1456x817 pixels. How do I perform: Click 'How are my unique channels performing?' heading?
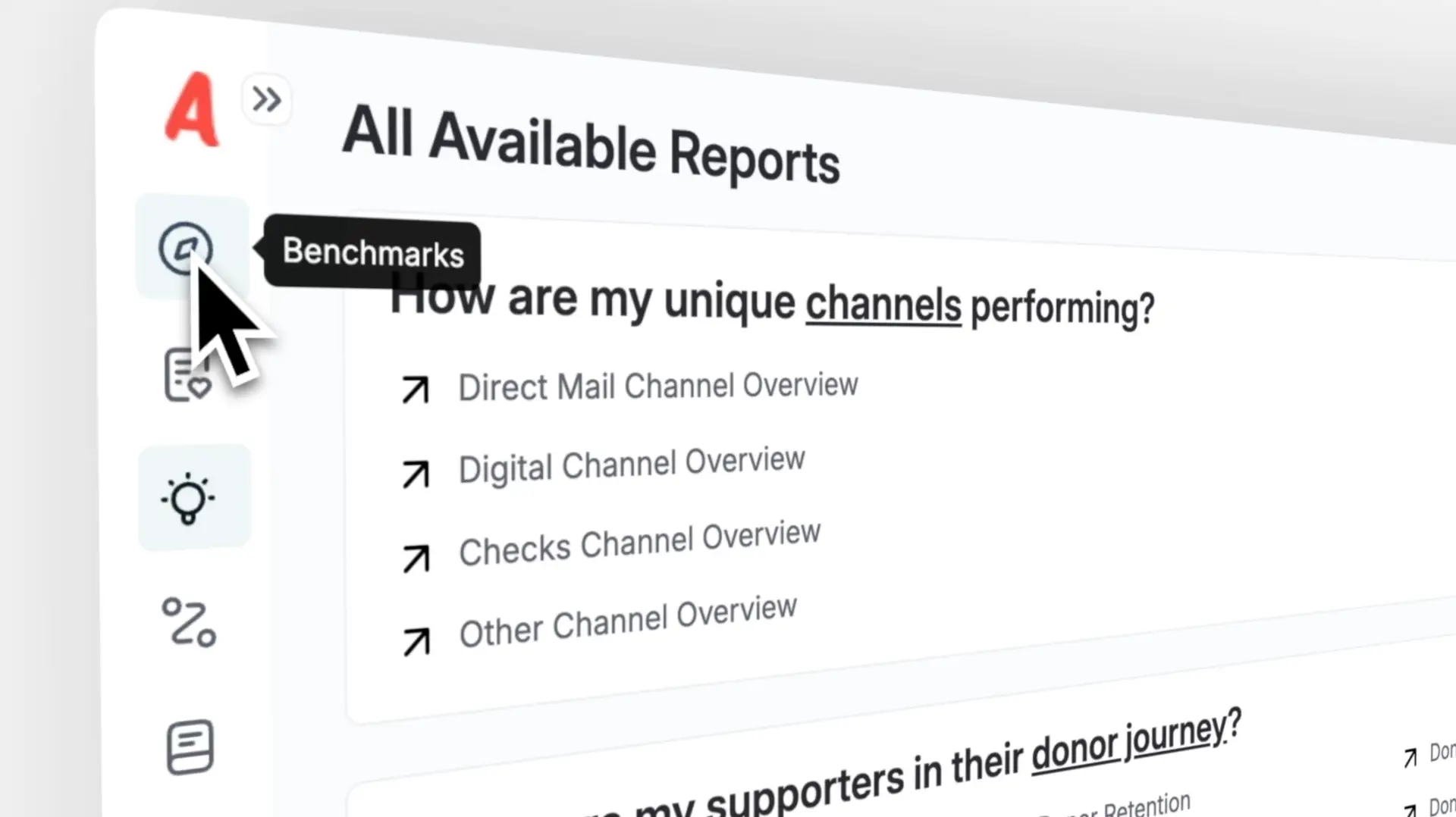tap(772, 301)
